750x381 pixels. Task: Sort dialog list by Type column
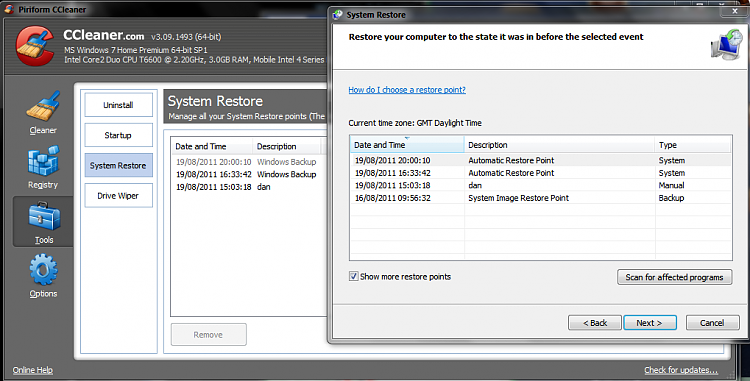693,145
